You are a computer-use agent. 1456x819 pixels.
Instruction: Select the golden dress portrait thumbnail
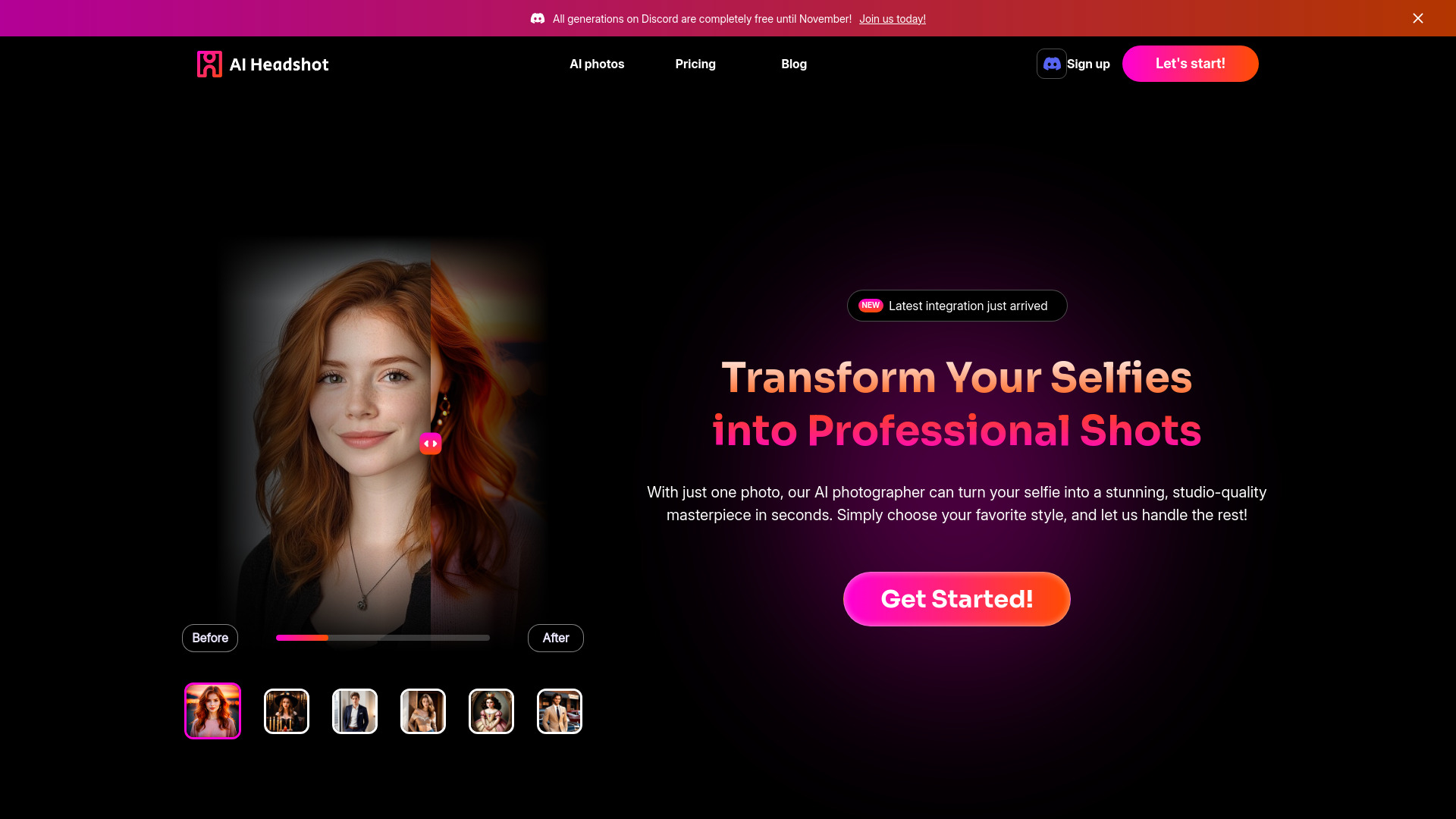pyautogui.click(x=423, y=711)
